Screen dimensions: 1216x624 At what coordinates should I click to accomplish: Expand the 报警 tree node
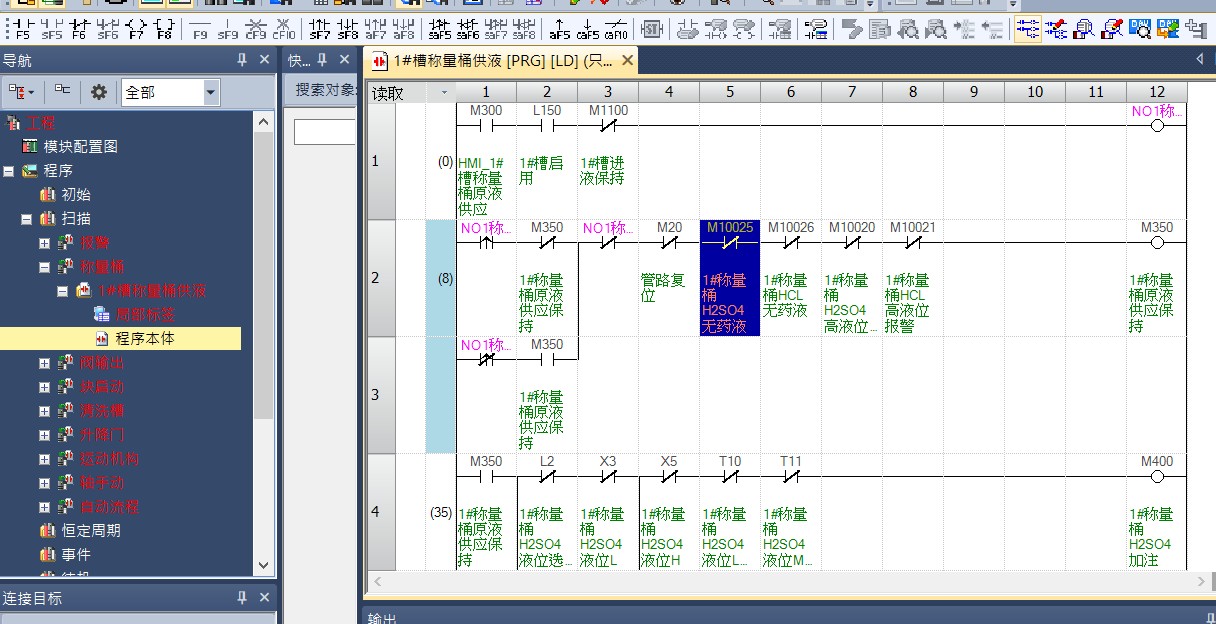point(44,243)
